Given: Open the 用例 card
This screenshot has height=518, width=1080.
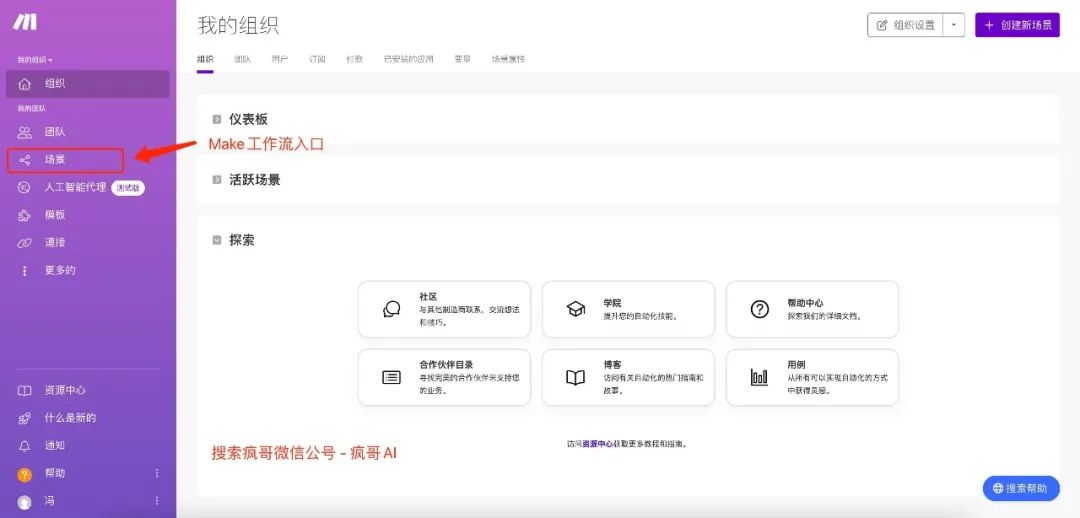Looking at the screenshot, I should 812,377.
